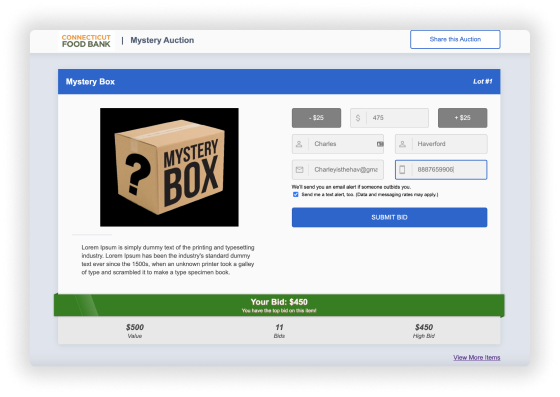This screenshot has width=560, height=397.
Task: Click the Mystery Box lot heading
Action: pos(90,82)
